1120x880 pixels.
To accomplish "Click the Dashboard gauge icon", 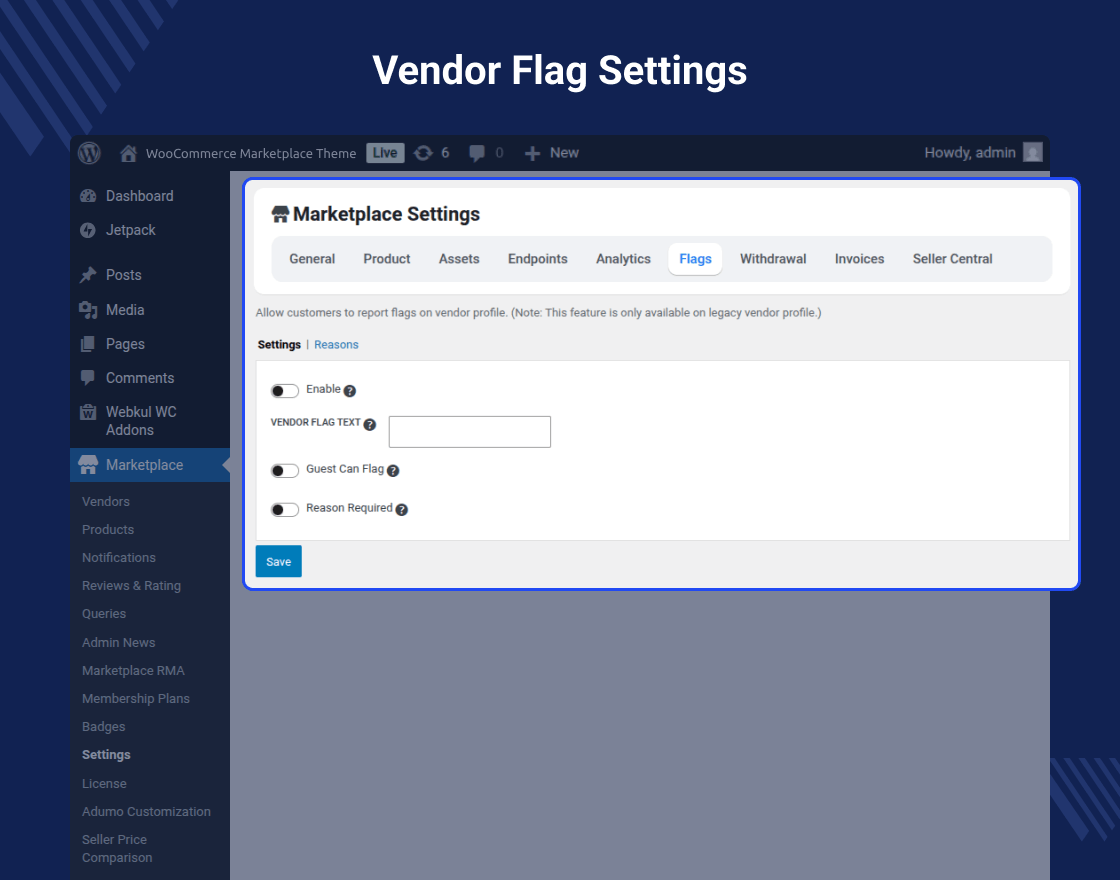I will pos(88,196).
